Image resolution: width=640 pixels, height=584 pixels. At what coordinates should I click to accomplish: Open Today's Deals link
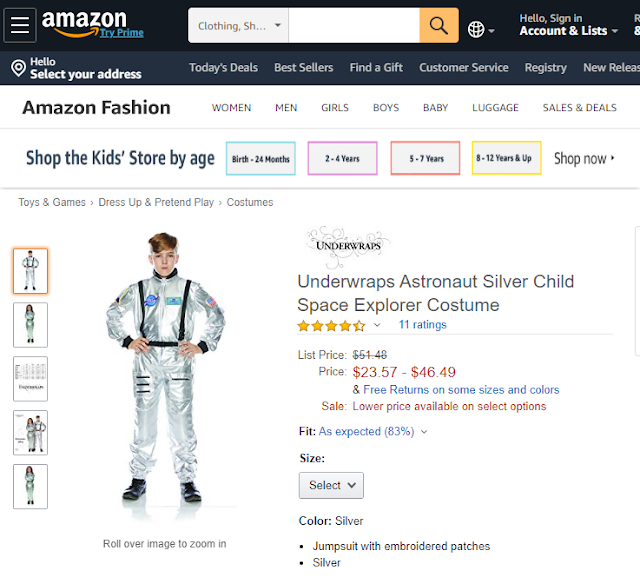click(223, 68)
